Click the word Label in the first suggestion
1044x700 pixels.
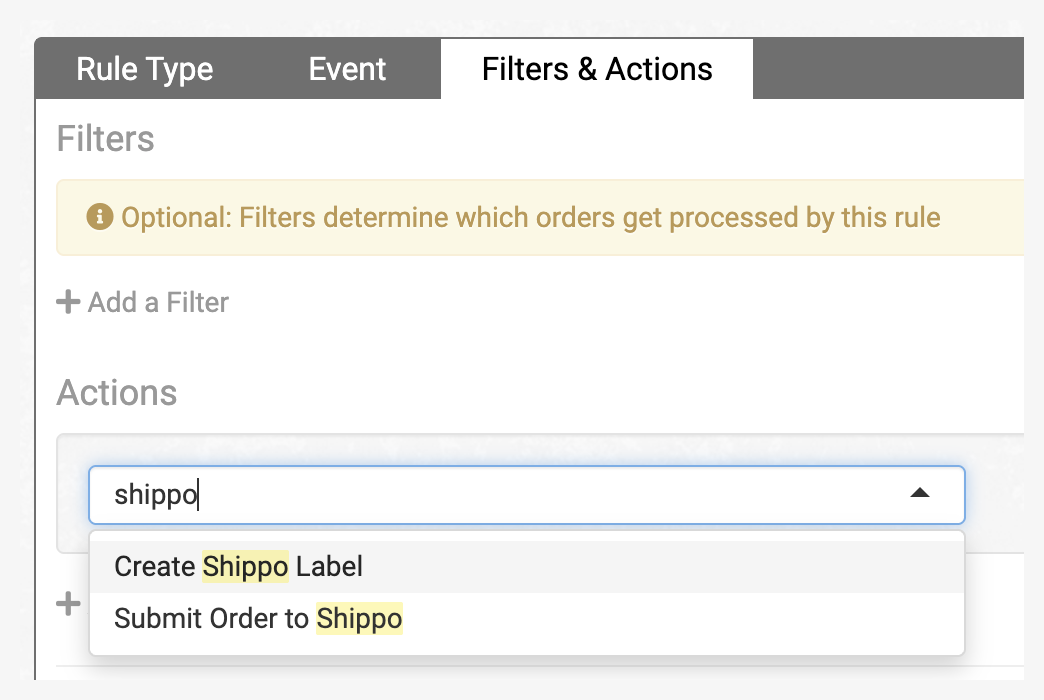click(329, 567)
